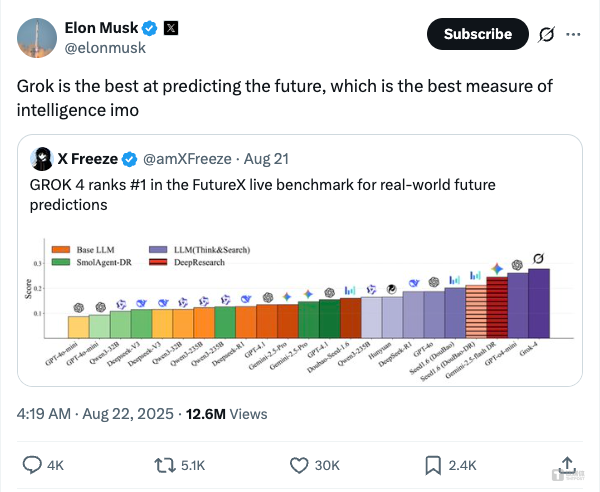Click the reply comment icon
This screenshot has height=492, width=600.
coord(33,464)
